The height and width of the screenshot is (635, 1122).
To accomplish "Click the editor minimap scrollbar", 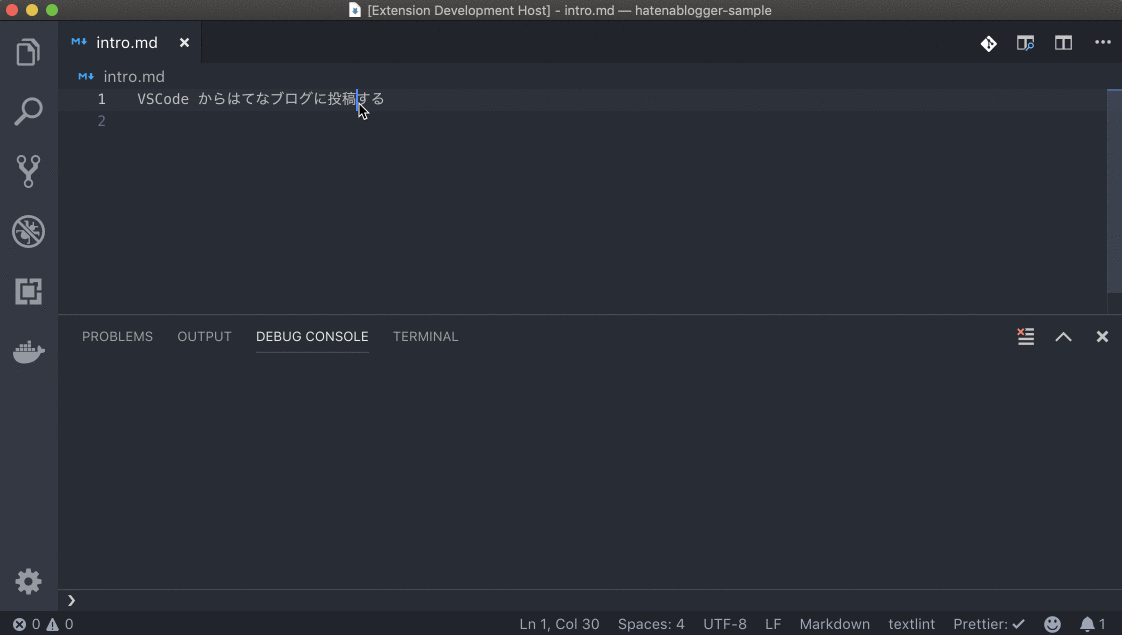I will click(x=1114, y=191).
